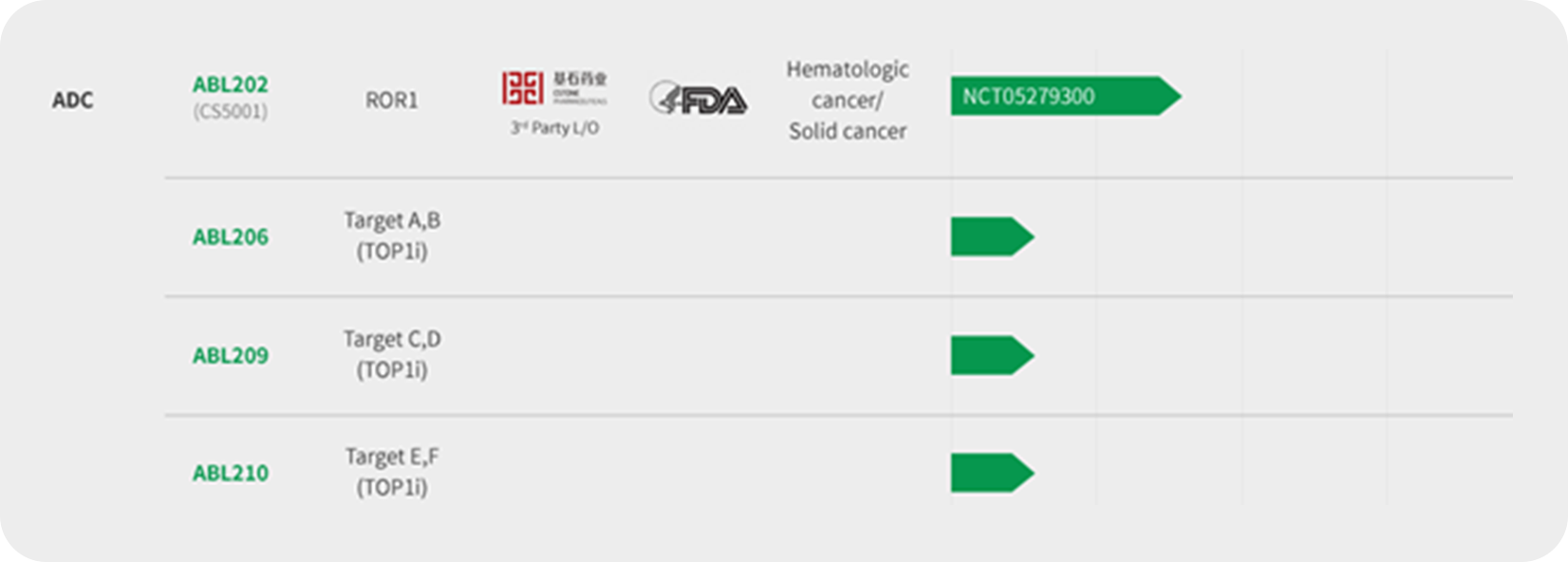Click the Target A,B (TOP1i) text

[392, 235]
